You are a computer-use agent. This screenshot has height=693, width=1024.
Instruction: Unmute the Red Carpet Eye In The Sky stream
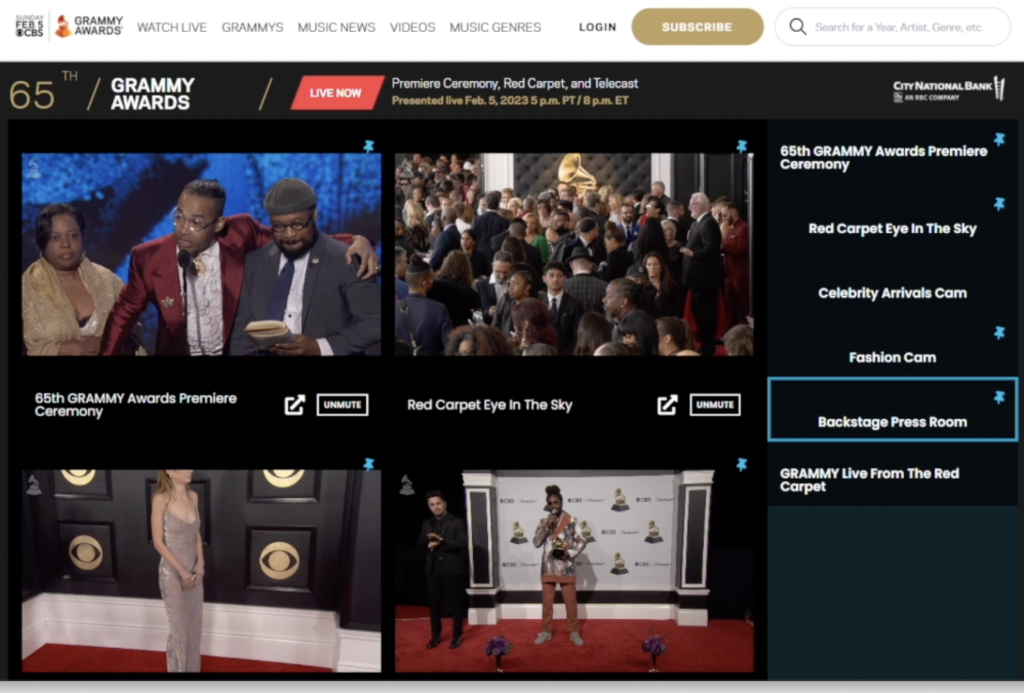[715, 405]
